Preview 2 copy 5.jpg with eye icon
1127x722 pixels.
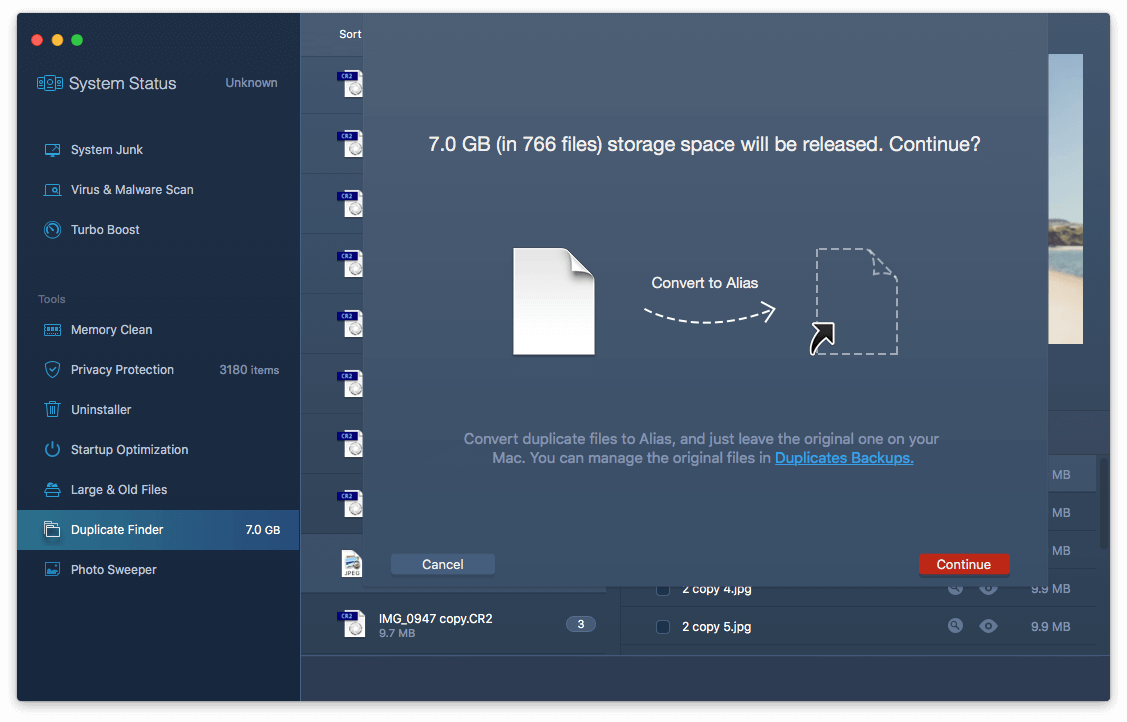click(988, 626)
